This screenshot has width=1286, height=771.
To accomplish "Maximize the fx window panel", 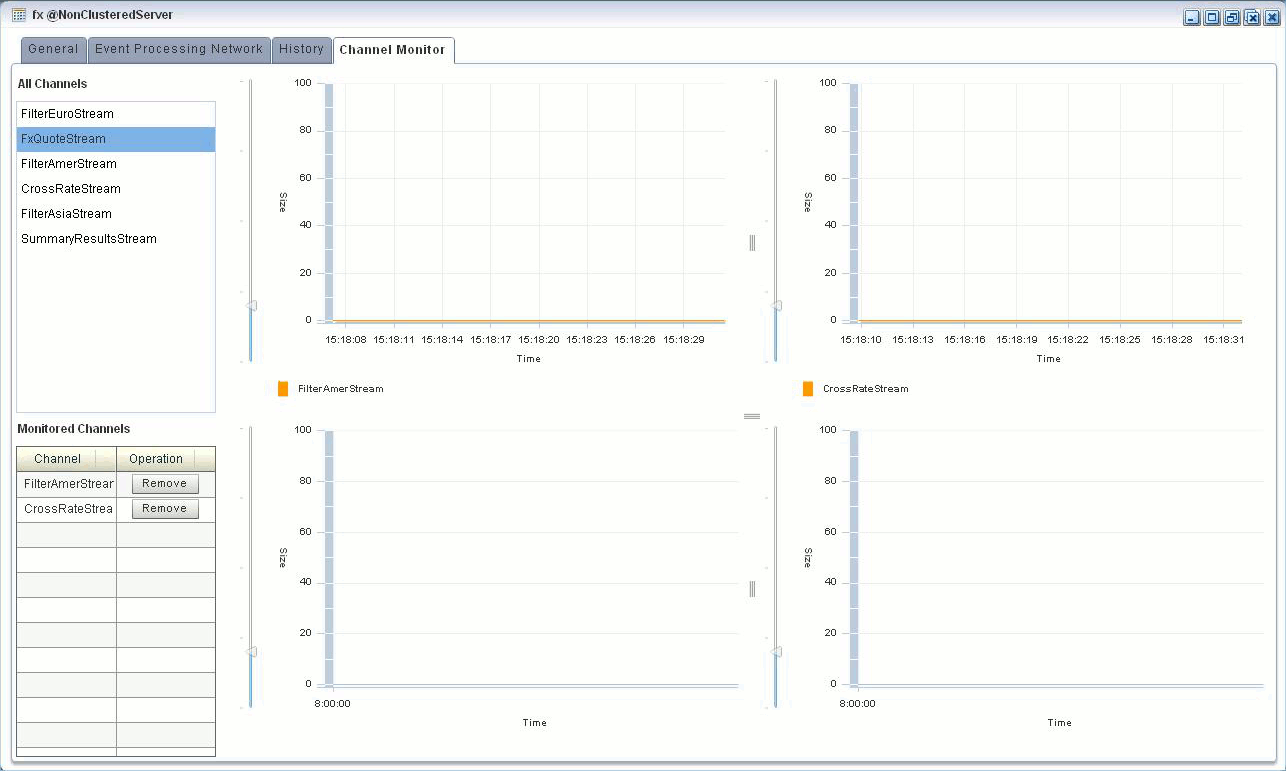I will tap(1212, 18).
